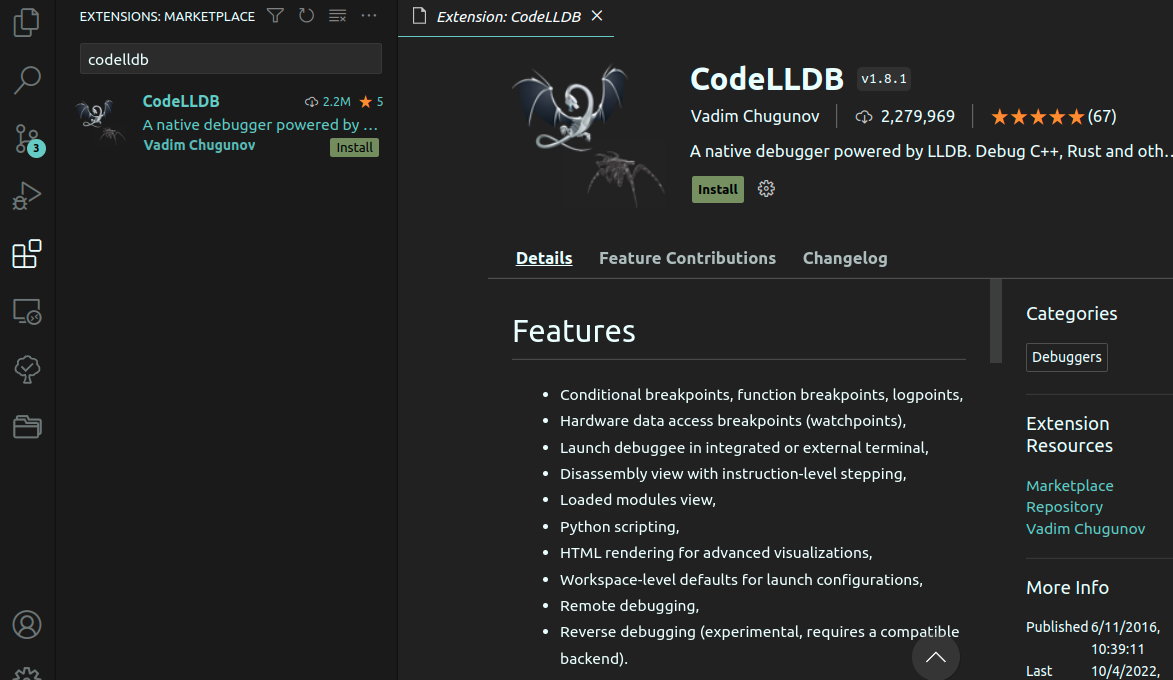The height and width of the screenshot is (680, 1173).
Task: Click the 2.2M download count in sidebar
Action: pos(328,102)
